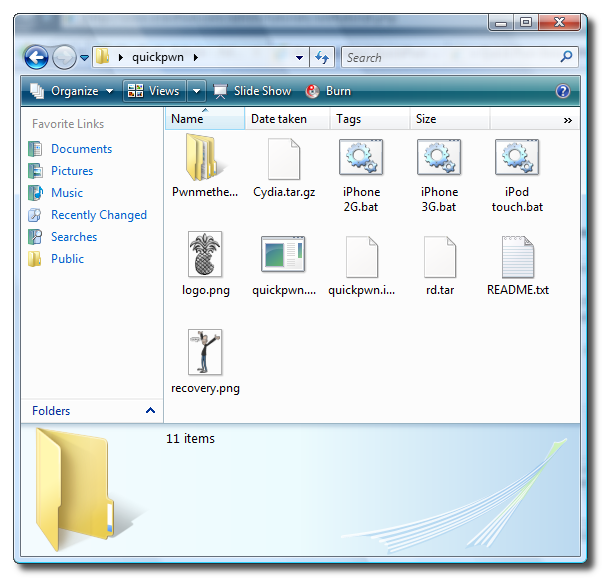Click Burn in the toolbar
Screen dimensions: 602x578
coord(328,91)
